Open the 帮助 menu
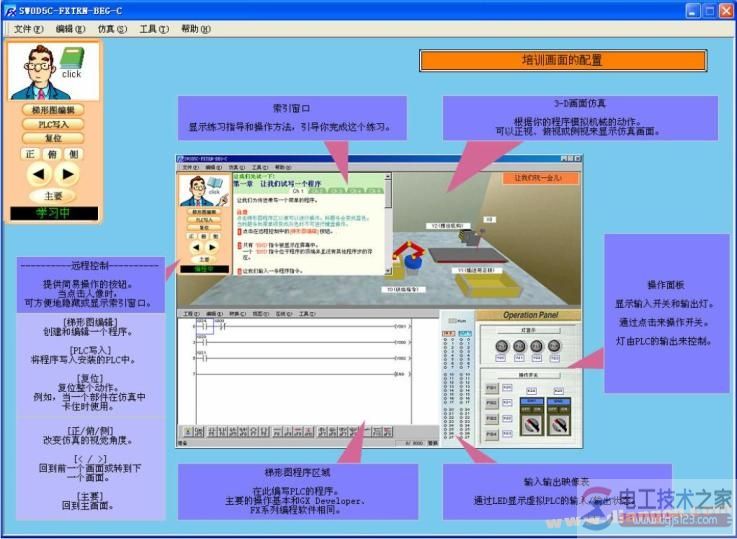This screenshot has width=737, height=539. coord(196,29)
